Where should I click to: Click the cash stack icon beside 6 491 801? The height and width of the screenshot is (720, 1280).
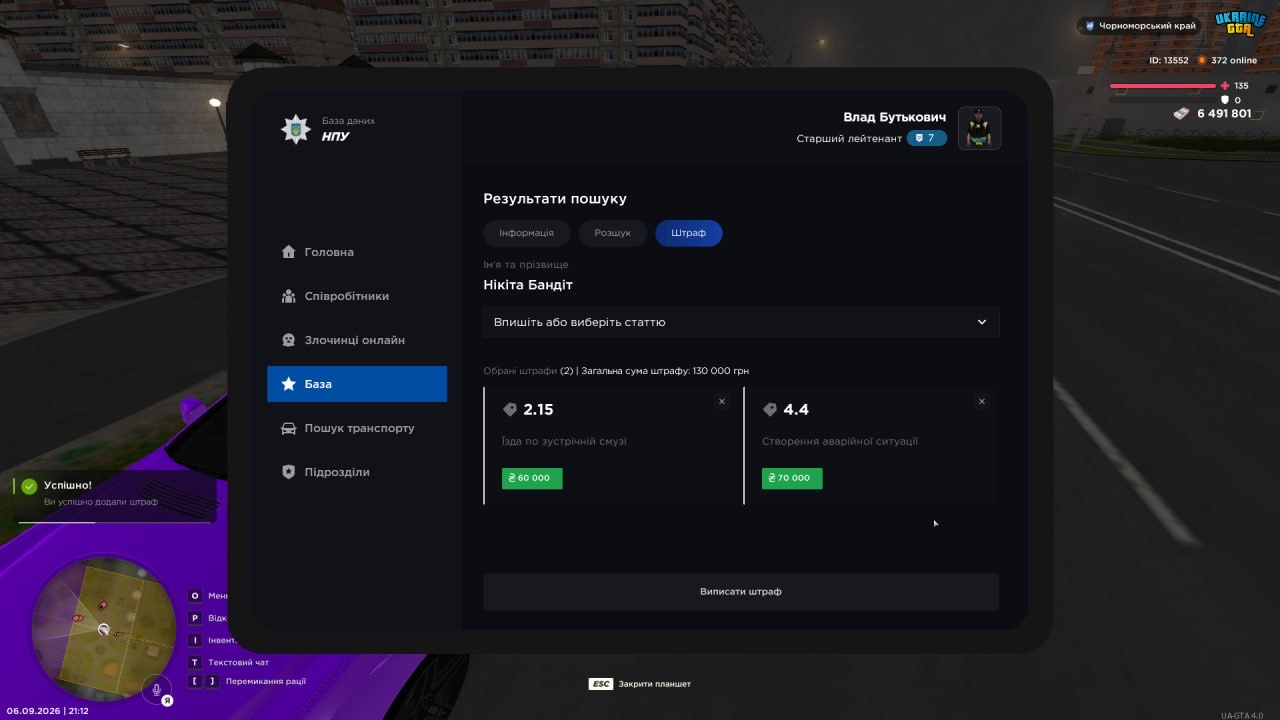[1183, 113]
